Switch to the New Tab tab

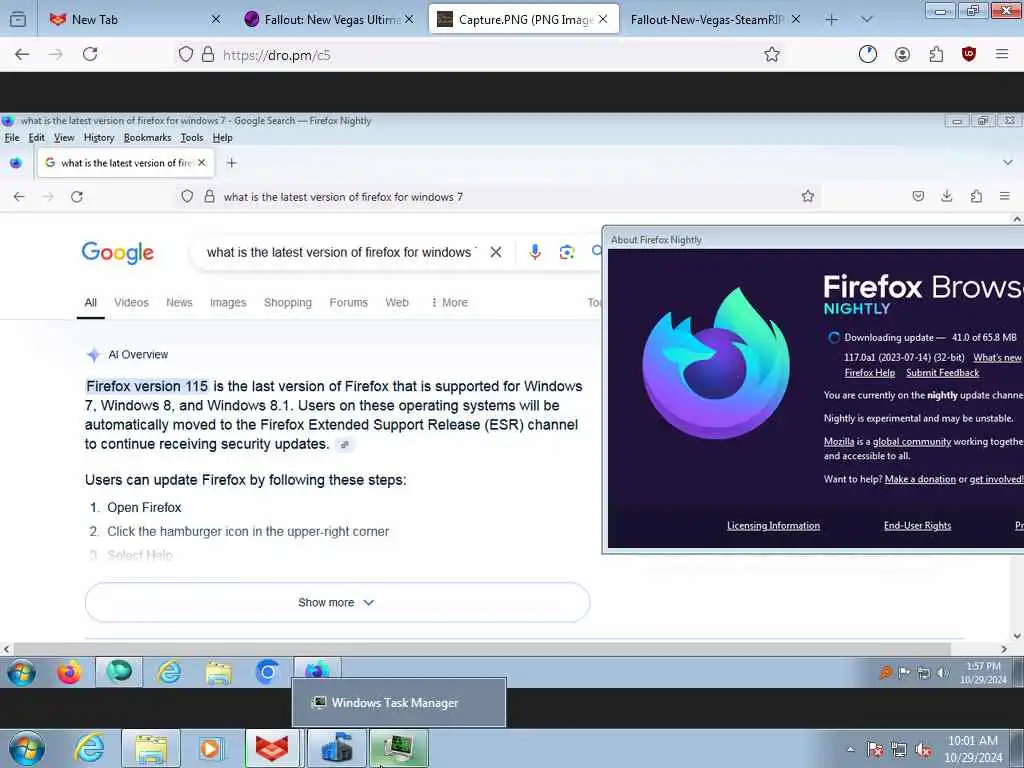pyautogui.click(x=135, y=20)
